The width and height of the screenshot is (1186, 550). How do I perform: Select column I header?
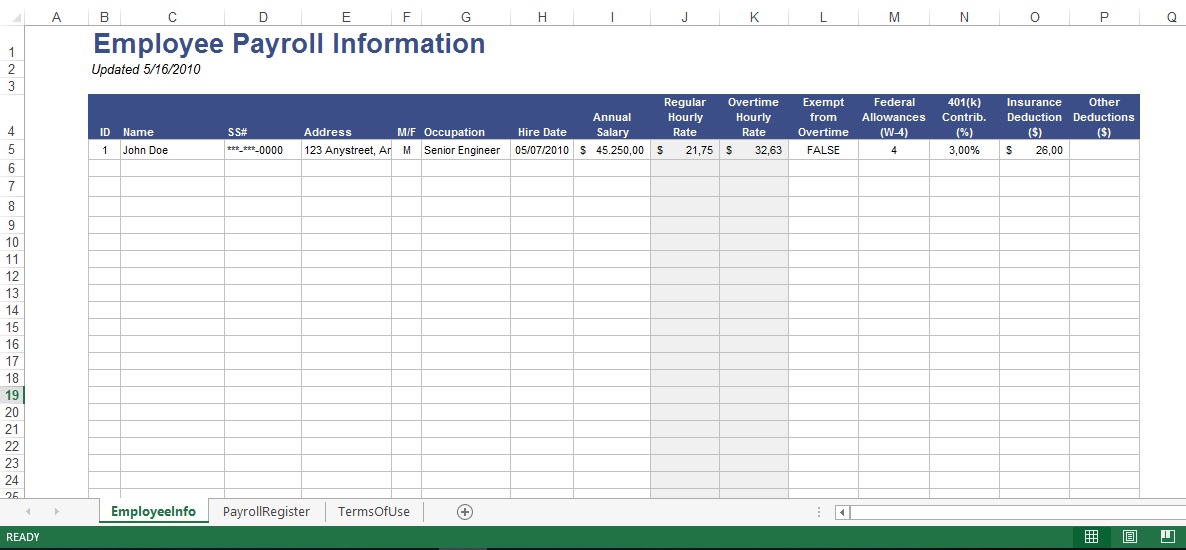(x=612, y=17)
